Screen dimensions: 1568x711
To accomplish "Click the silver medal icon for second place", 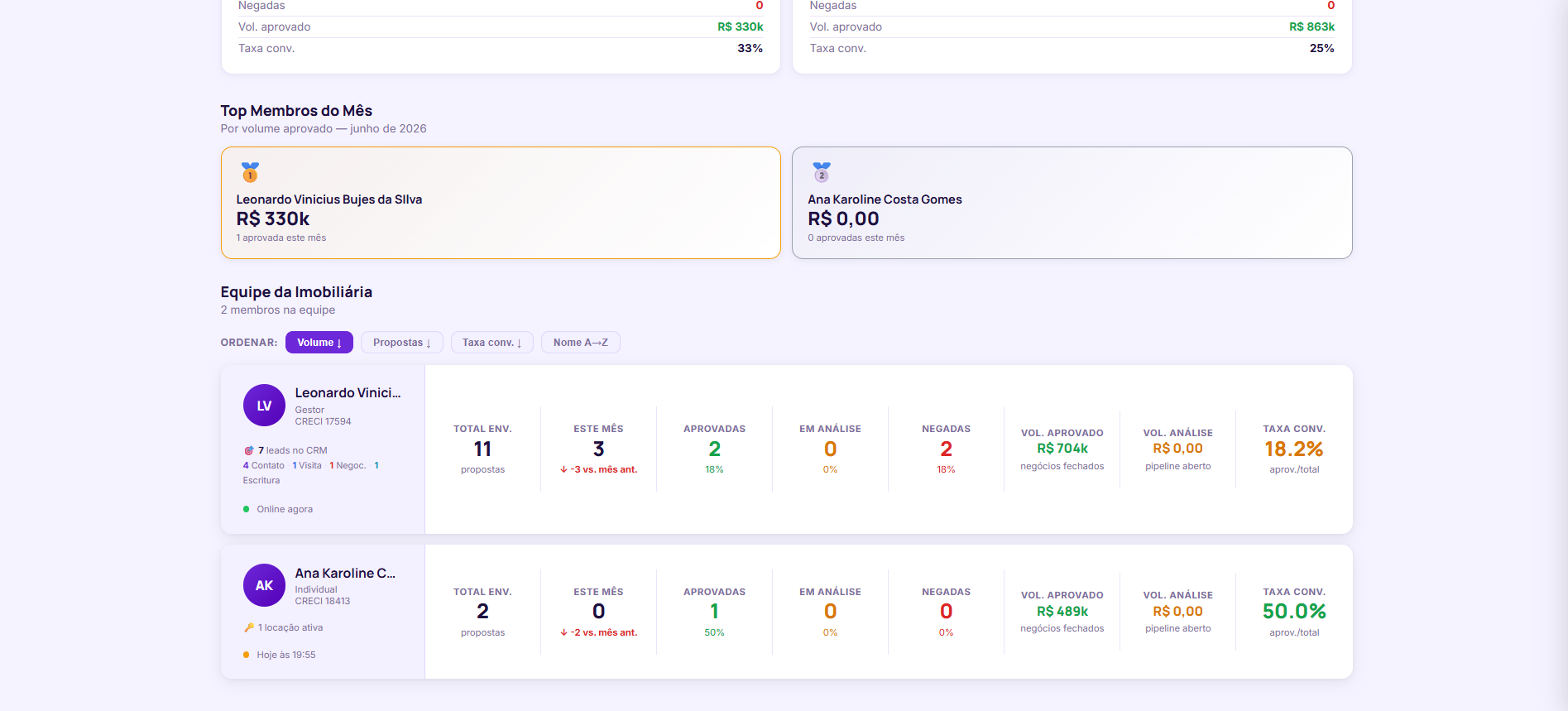I will coord(822,172).
